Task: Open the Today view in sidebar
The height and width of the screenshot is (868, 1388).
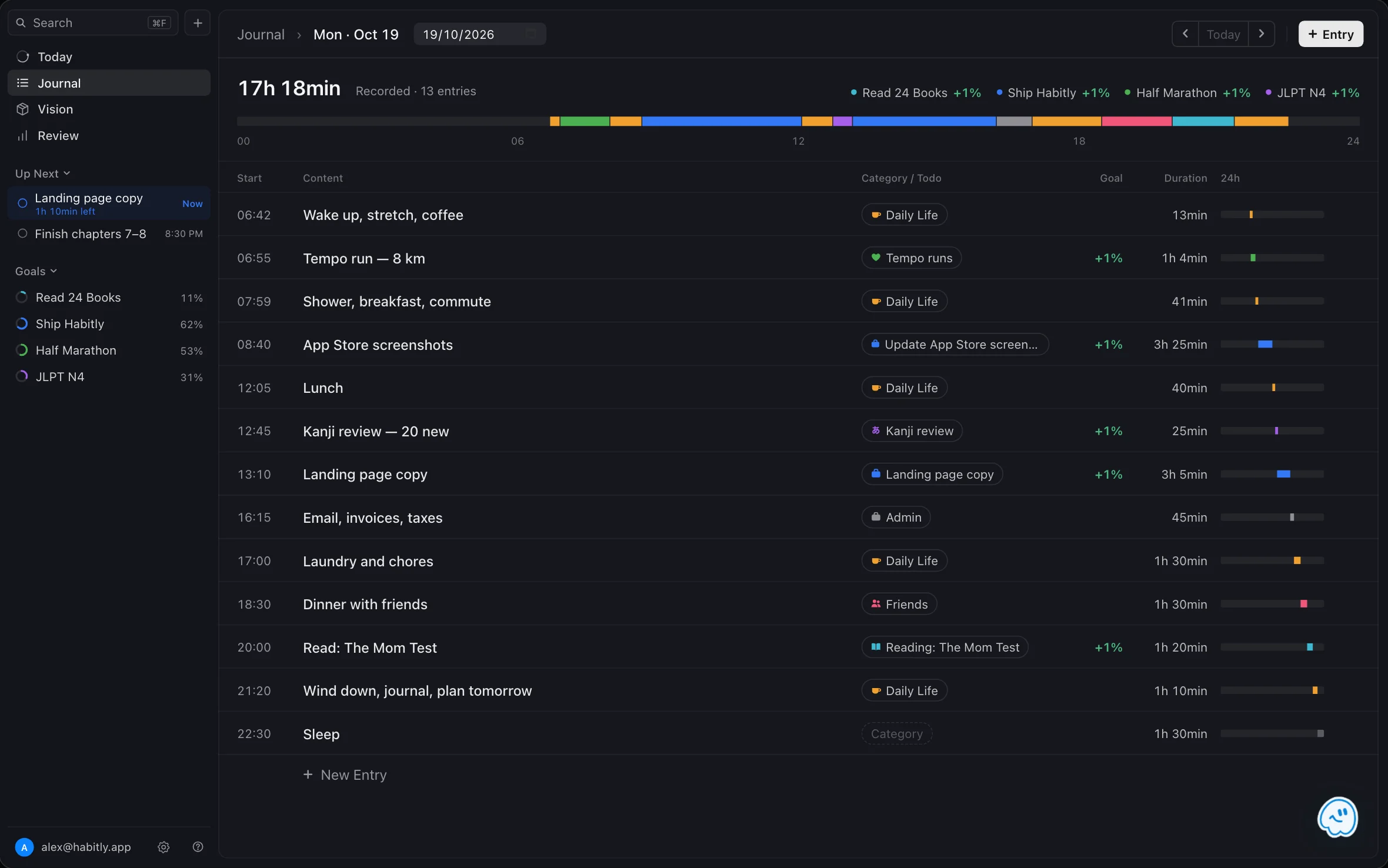Action: (x=109, y=57)
